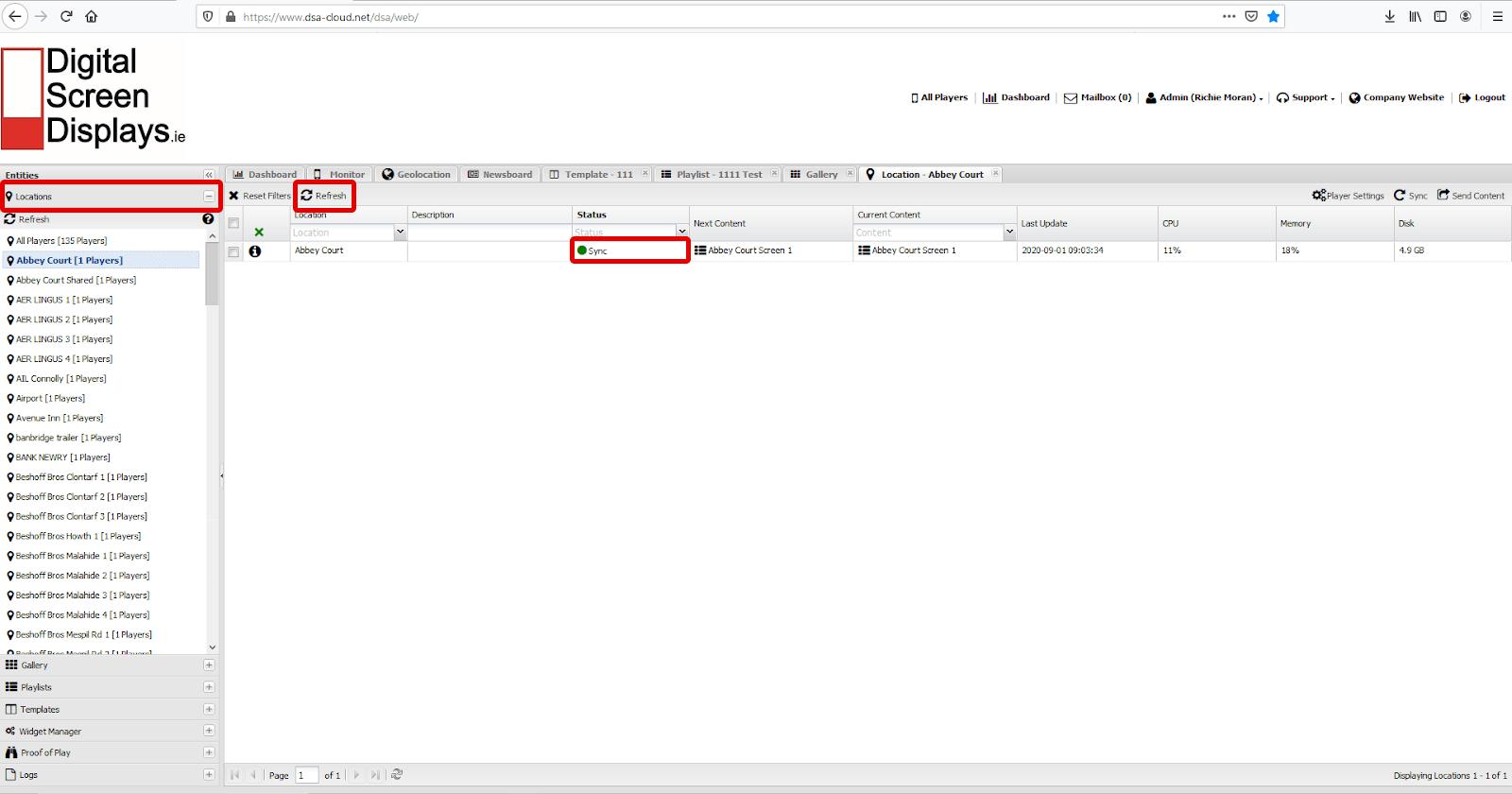Click Refresh in locations table toolbar
This screenshot has width=1512, height=794.
pos(324,196)
